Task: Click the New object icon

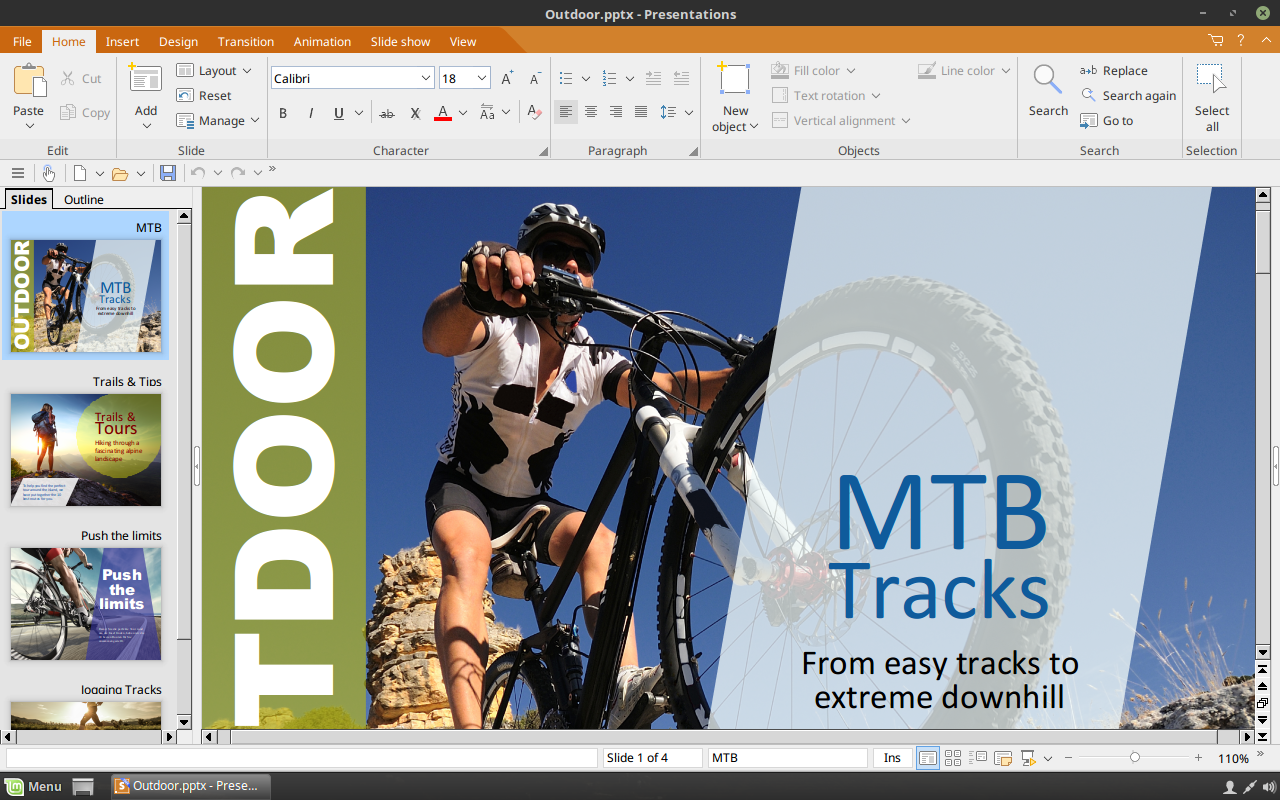Action: tap(735, 80)
